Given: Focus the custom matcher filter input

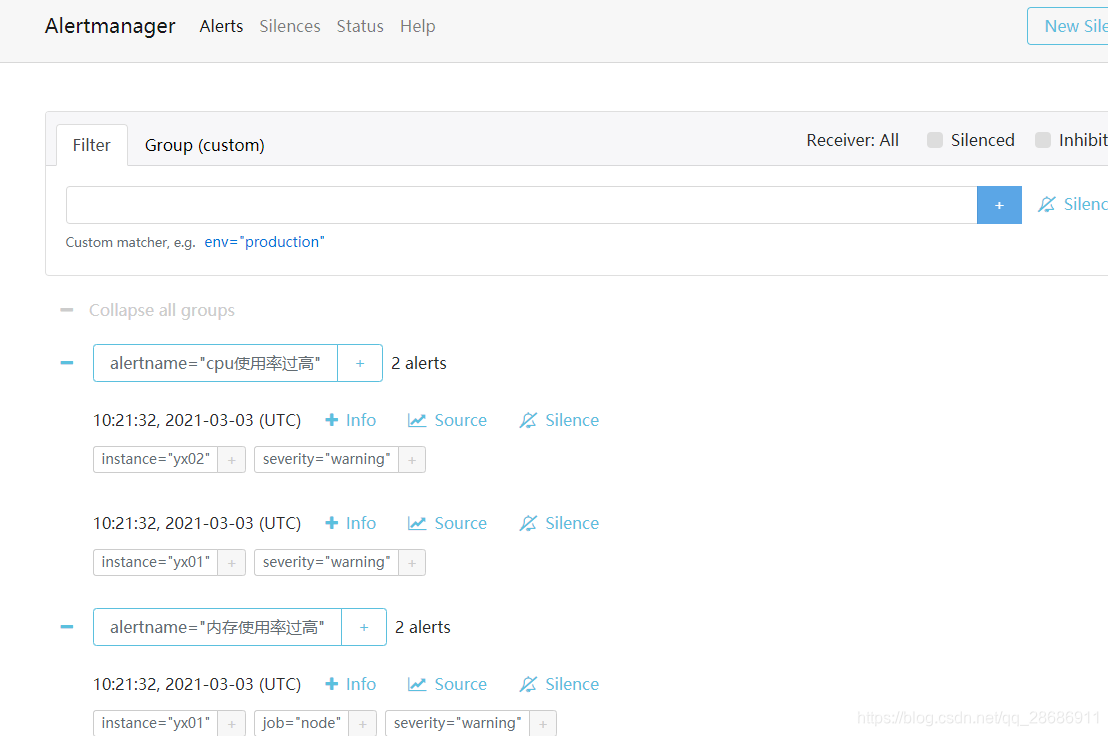Looking at the screenshot, I should click(521, 205).
